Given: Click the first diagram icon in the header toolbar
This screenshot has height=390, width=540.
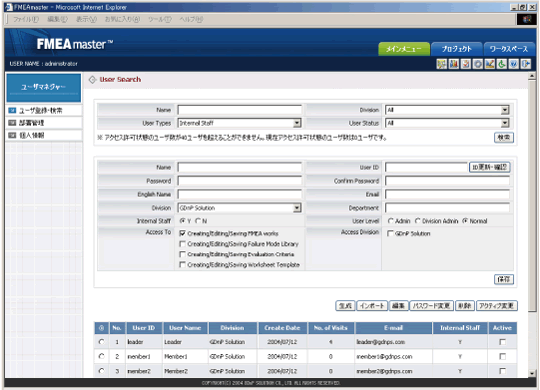Looking at the screenshot, I should [442, 64].
